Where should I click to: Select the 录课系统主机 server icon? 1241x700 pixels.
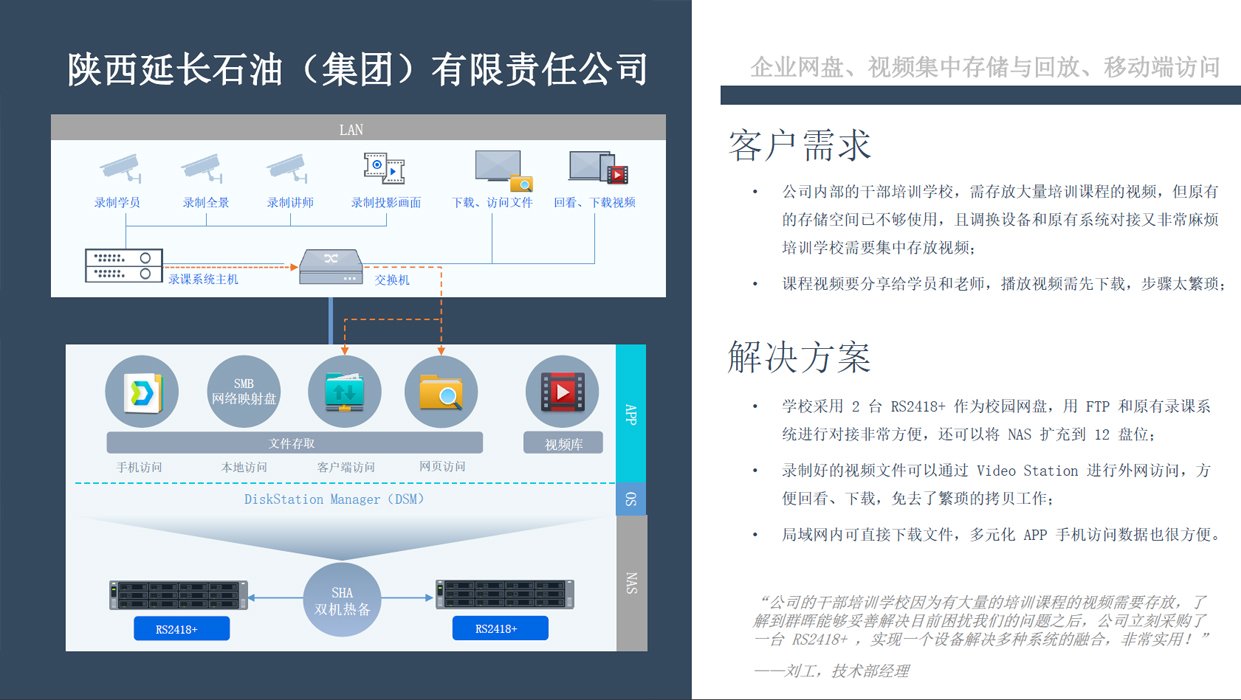123,265
